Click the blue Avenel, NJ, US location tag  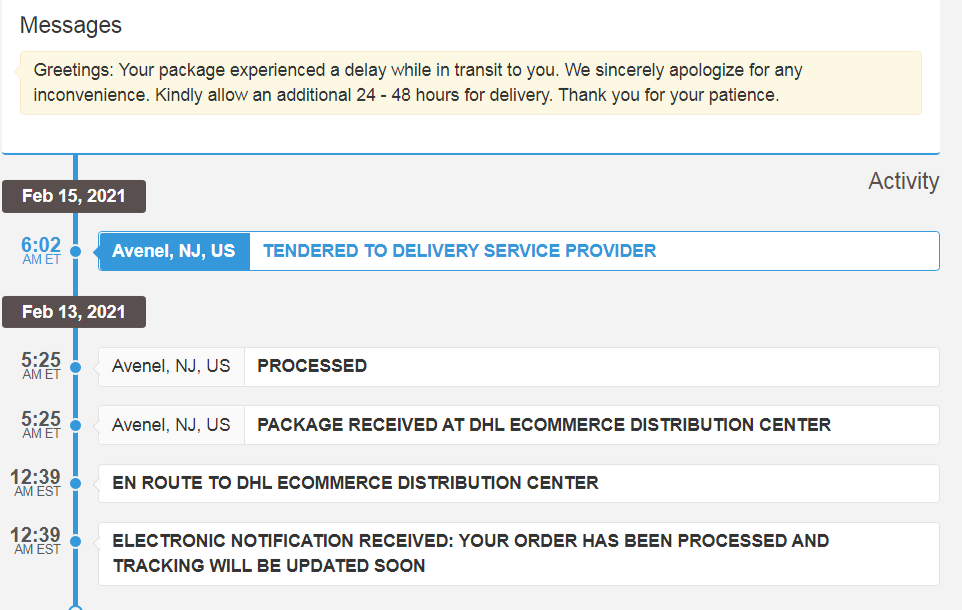pyautogui.click(x=174, y=251)
